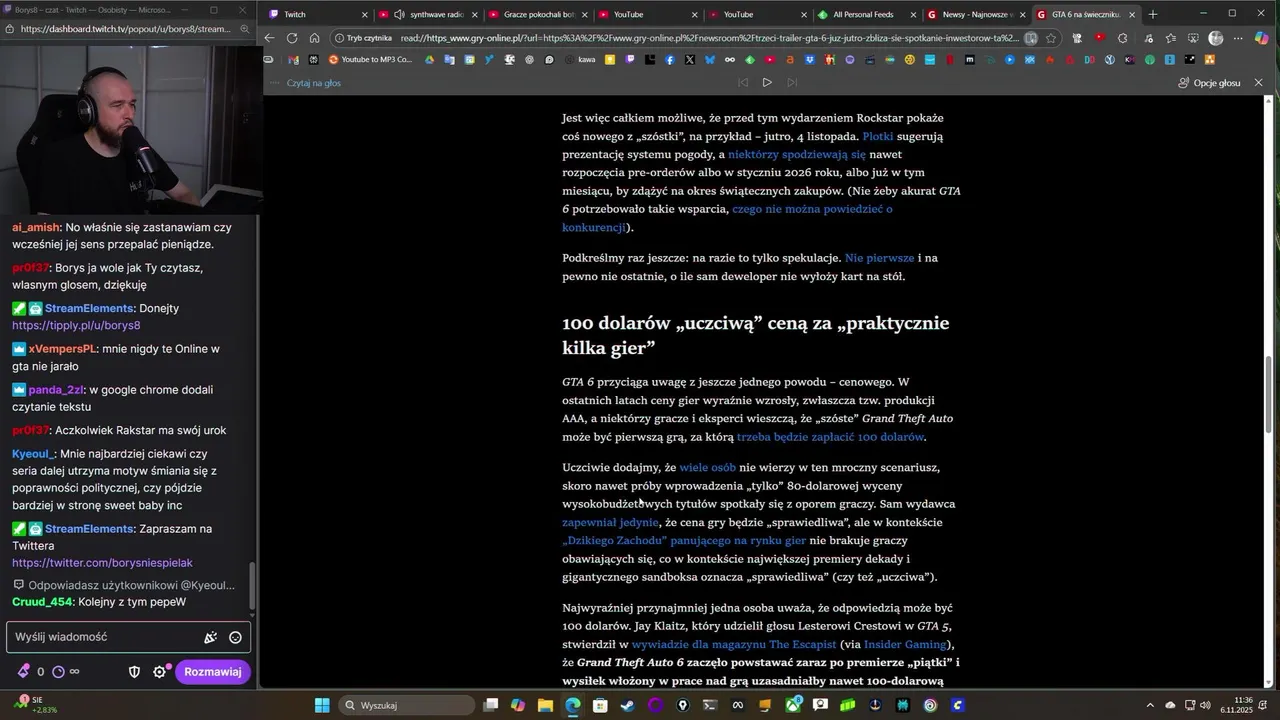This screenshot has height=720, width=1280.
Task: Click the Tryb czytnika reader mode badge
Action: (363, 38)
